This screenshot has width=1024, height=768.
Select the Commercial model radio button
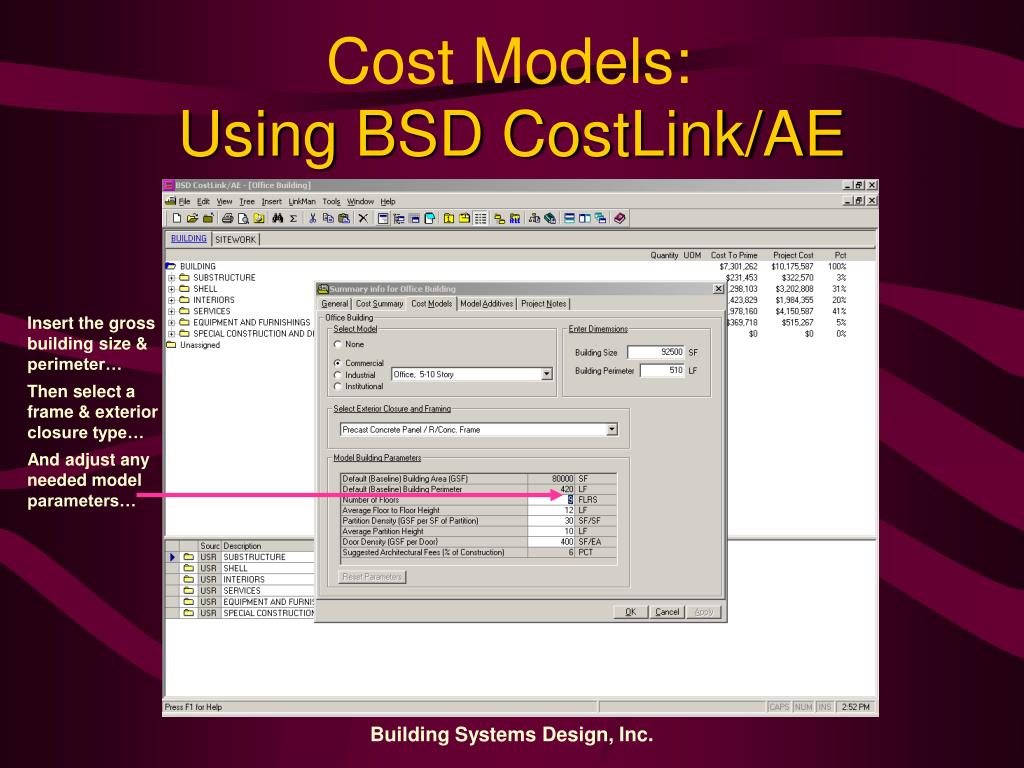coord(338,362)
